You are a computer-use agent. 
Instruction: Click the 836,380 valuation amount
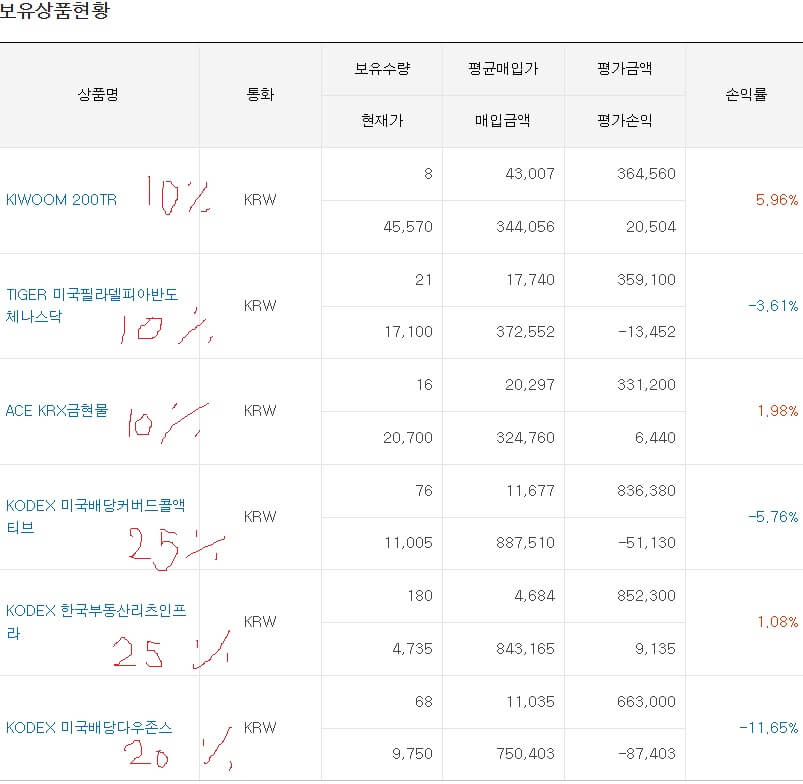click(646, 491)
